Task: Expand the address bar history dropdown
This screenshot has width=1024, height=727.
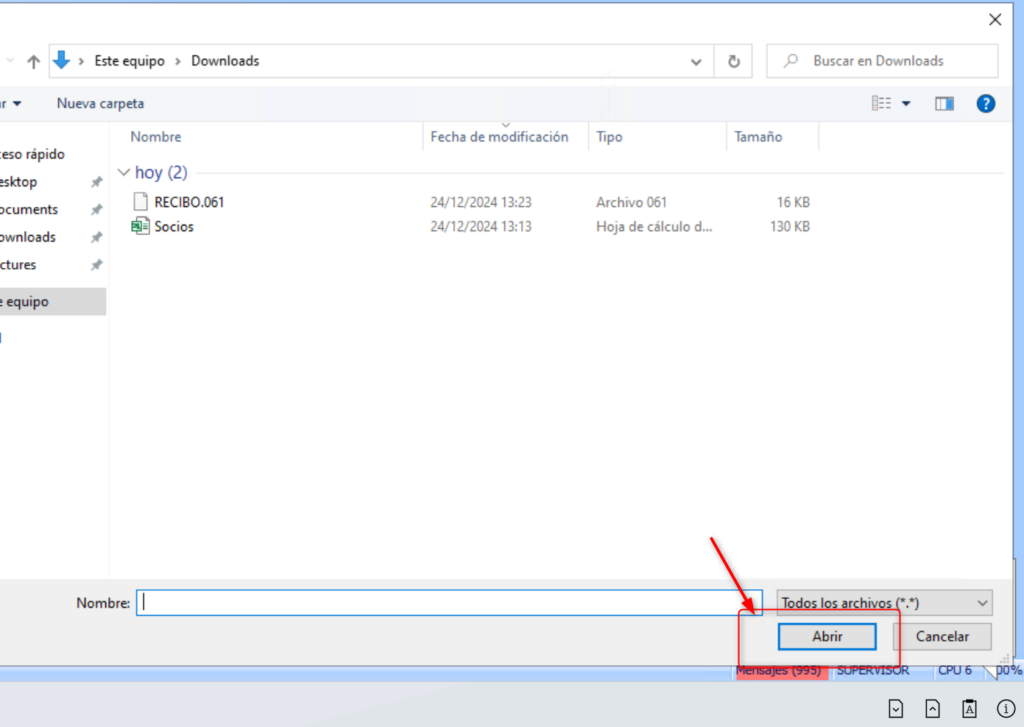Action: click(x=696, y=61)
